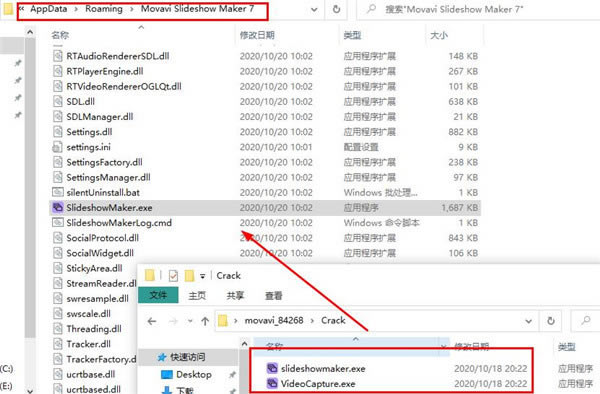
Task: Click the 1,687 KB size cell
Action: [459, 208]
